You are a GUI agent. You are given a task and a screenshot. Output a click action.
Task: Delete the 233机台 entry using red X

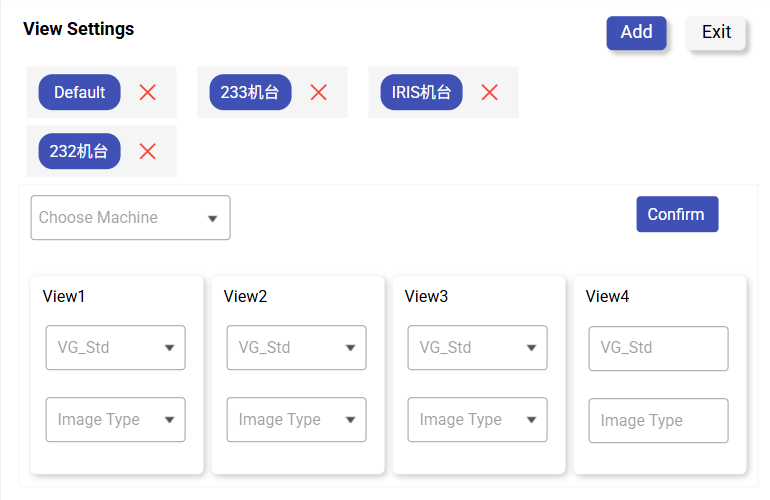tap(319, 92)
